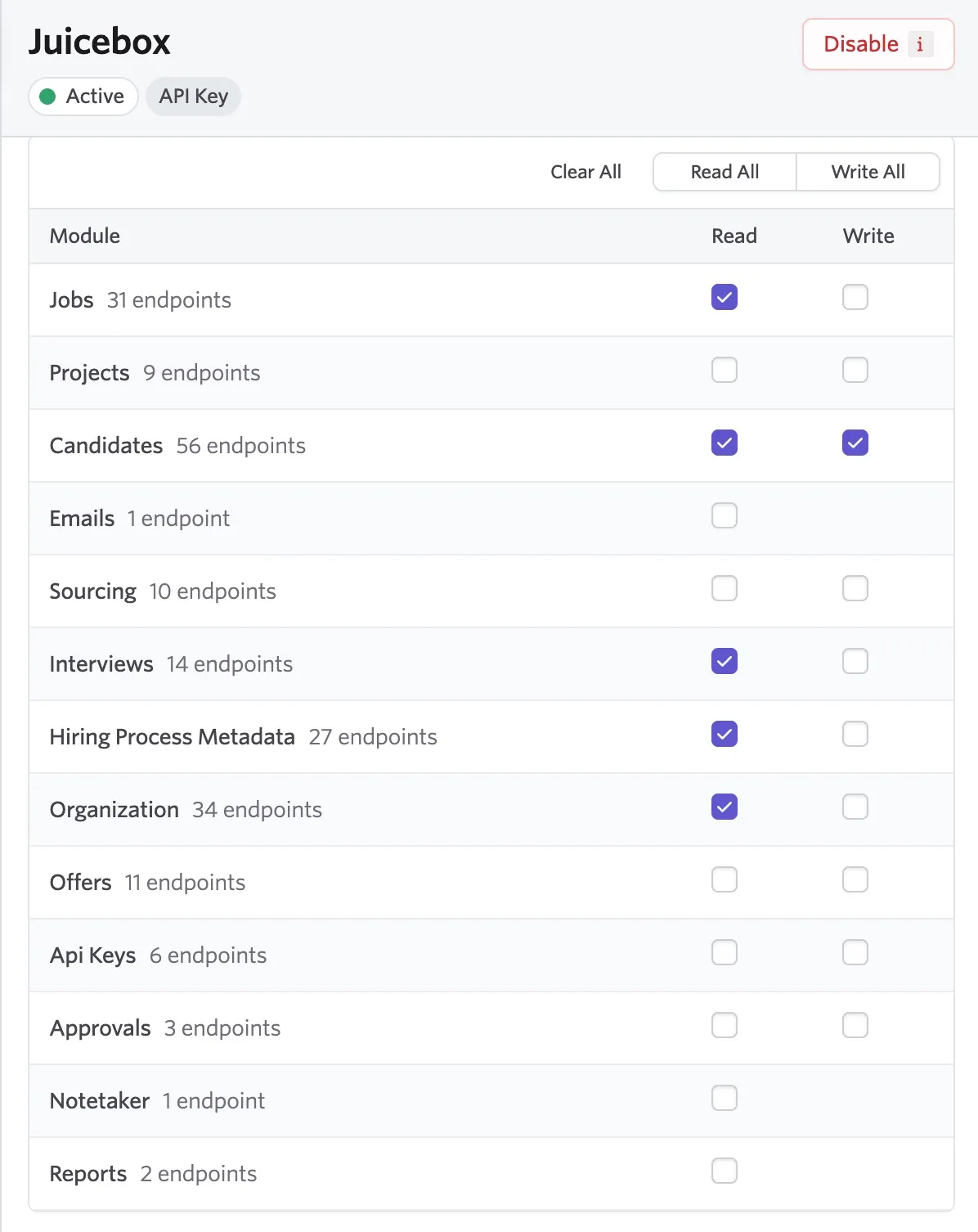Click the Api Keys module name
This screenshot has height=1232, width=978.
pyautogui.click(x=93, y=955)
